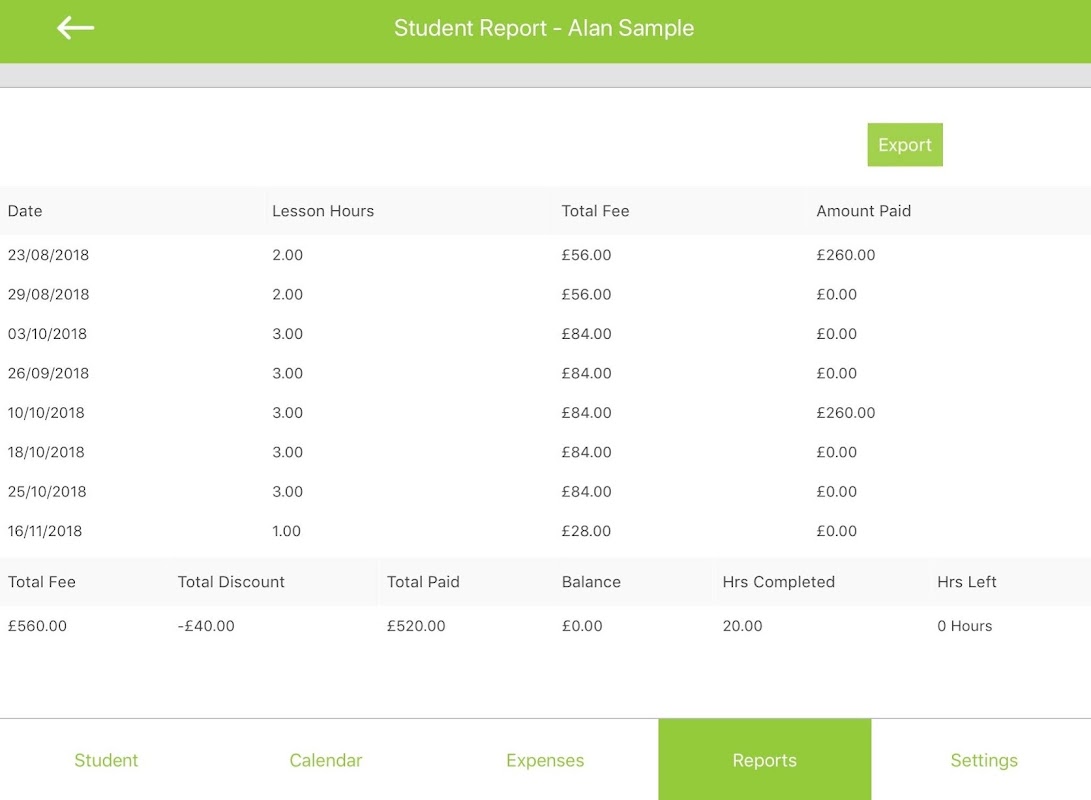1091x800 pixels.
Task: Go back using the arrow icon
Action: [x=75, y=28]
